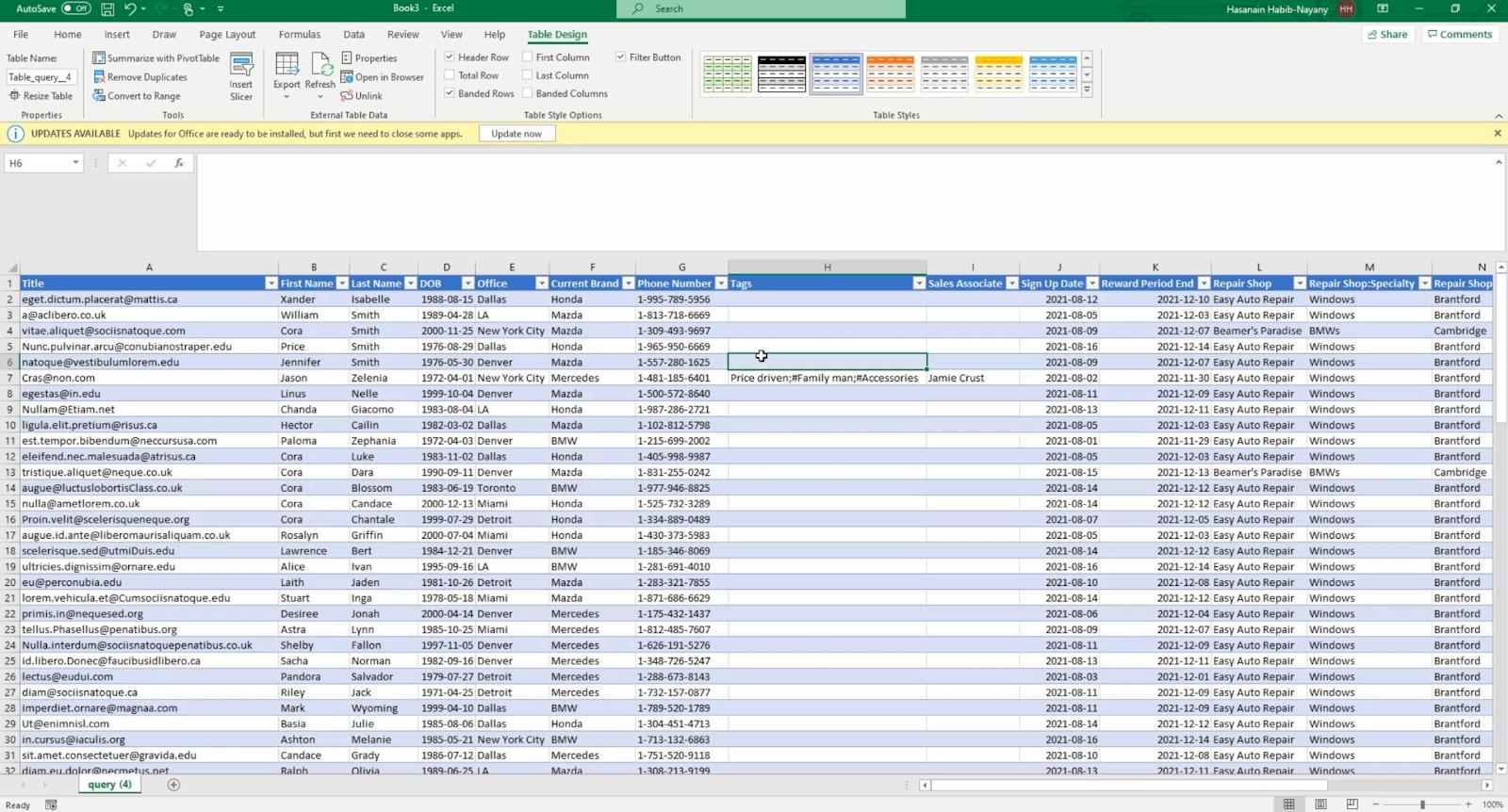Click the Table Name field
Viewport: 1508px width, 812px height.
pos(42,77)
